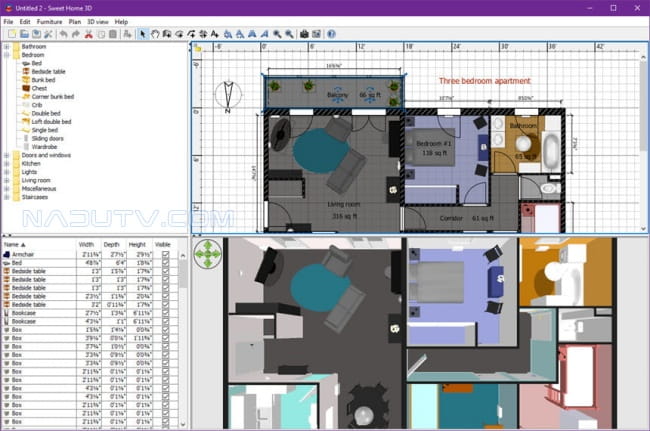Click the Redo arrow icon
This screenshot has height=431, width=650.
pos(75,34)
